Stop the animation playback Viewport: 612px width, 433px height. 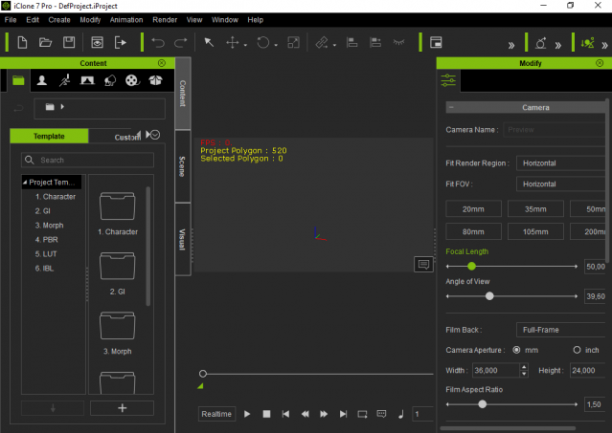click(267, 414)
